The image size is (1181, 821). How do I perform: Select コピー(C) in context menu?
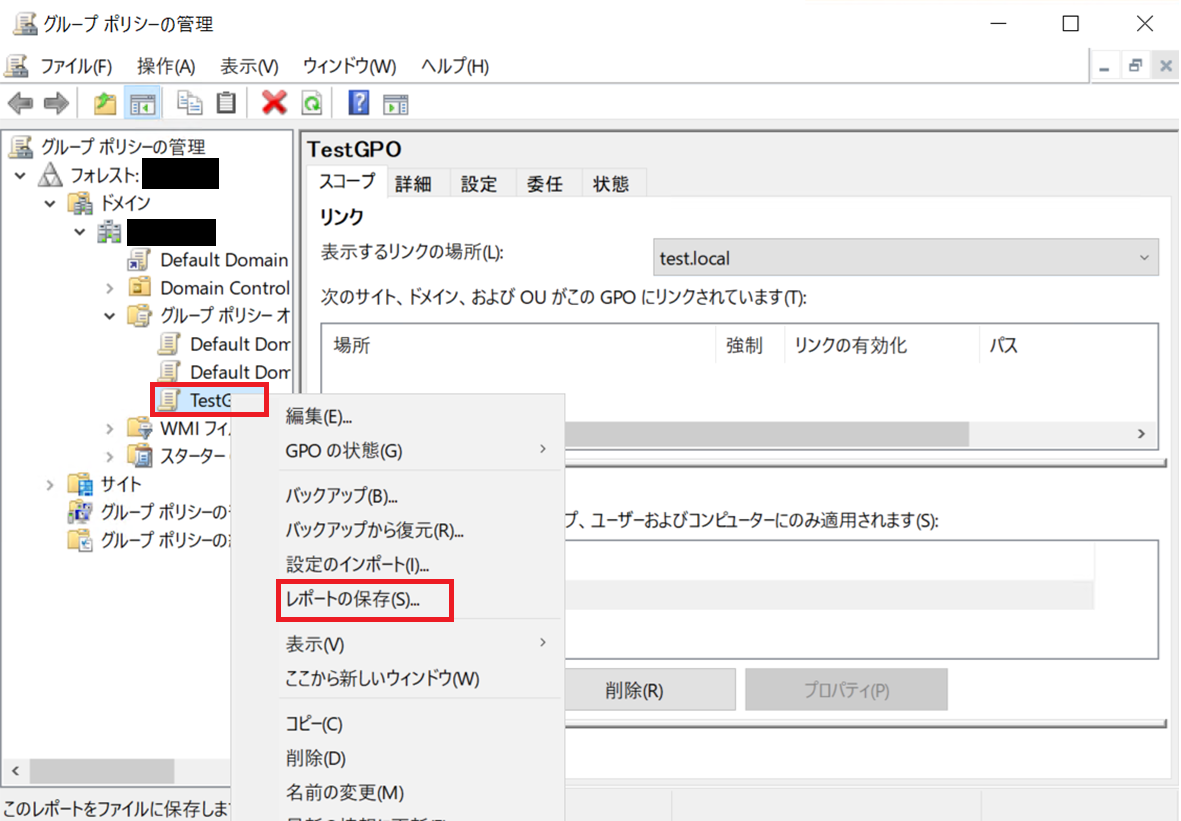(421, 724)
